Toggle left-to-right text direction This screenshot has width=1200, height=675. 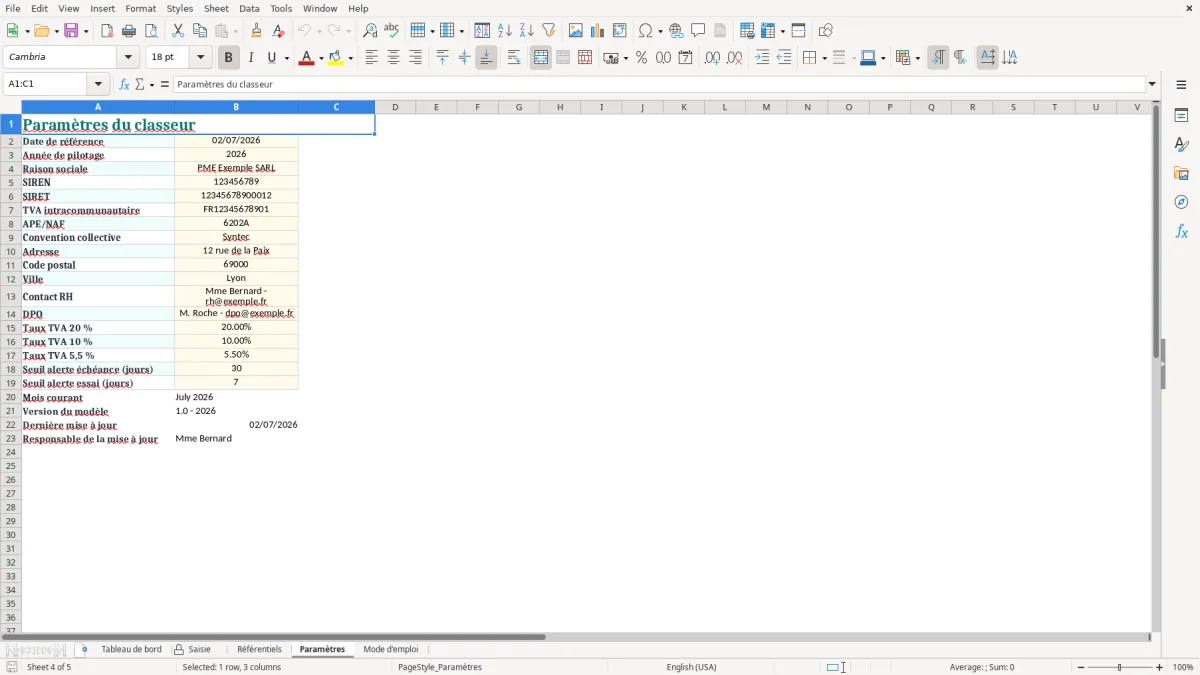(938, 57)
